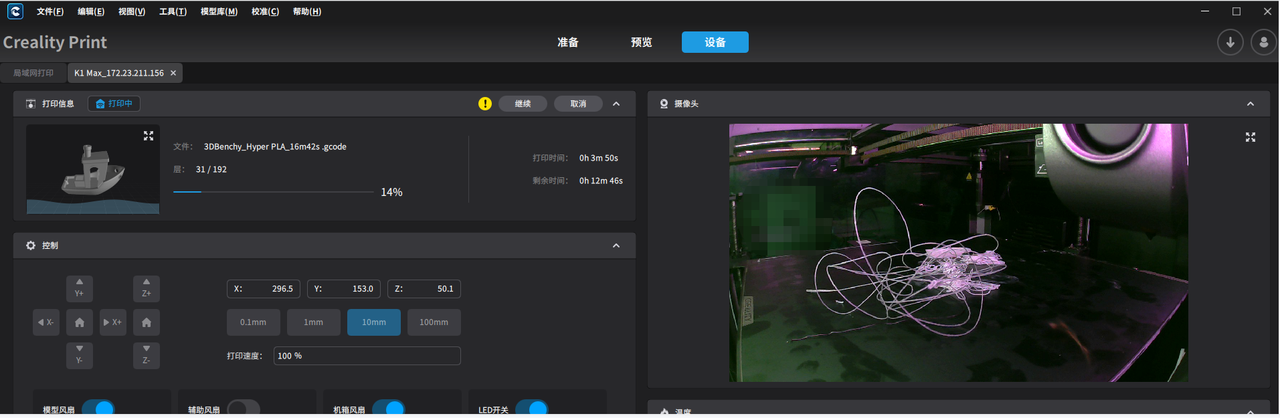This screenshot has height=418, width=1280.
Task: Click the print progress bar
Action: tap(274, 191)
